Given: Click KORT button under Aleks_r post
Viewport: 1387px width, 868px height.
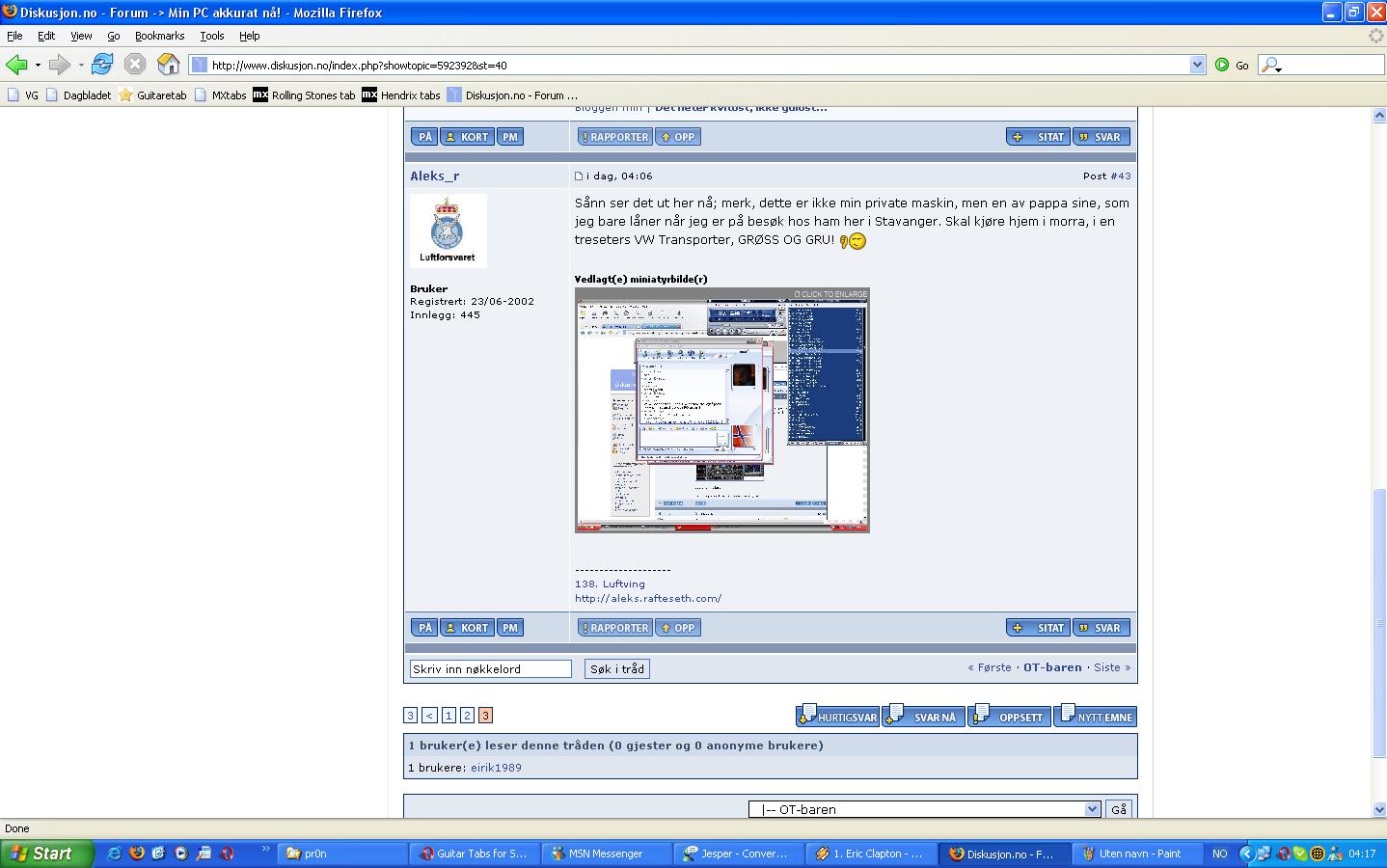Looking at the screenshot, I should (468, 628).
